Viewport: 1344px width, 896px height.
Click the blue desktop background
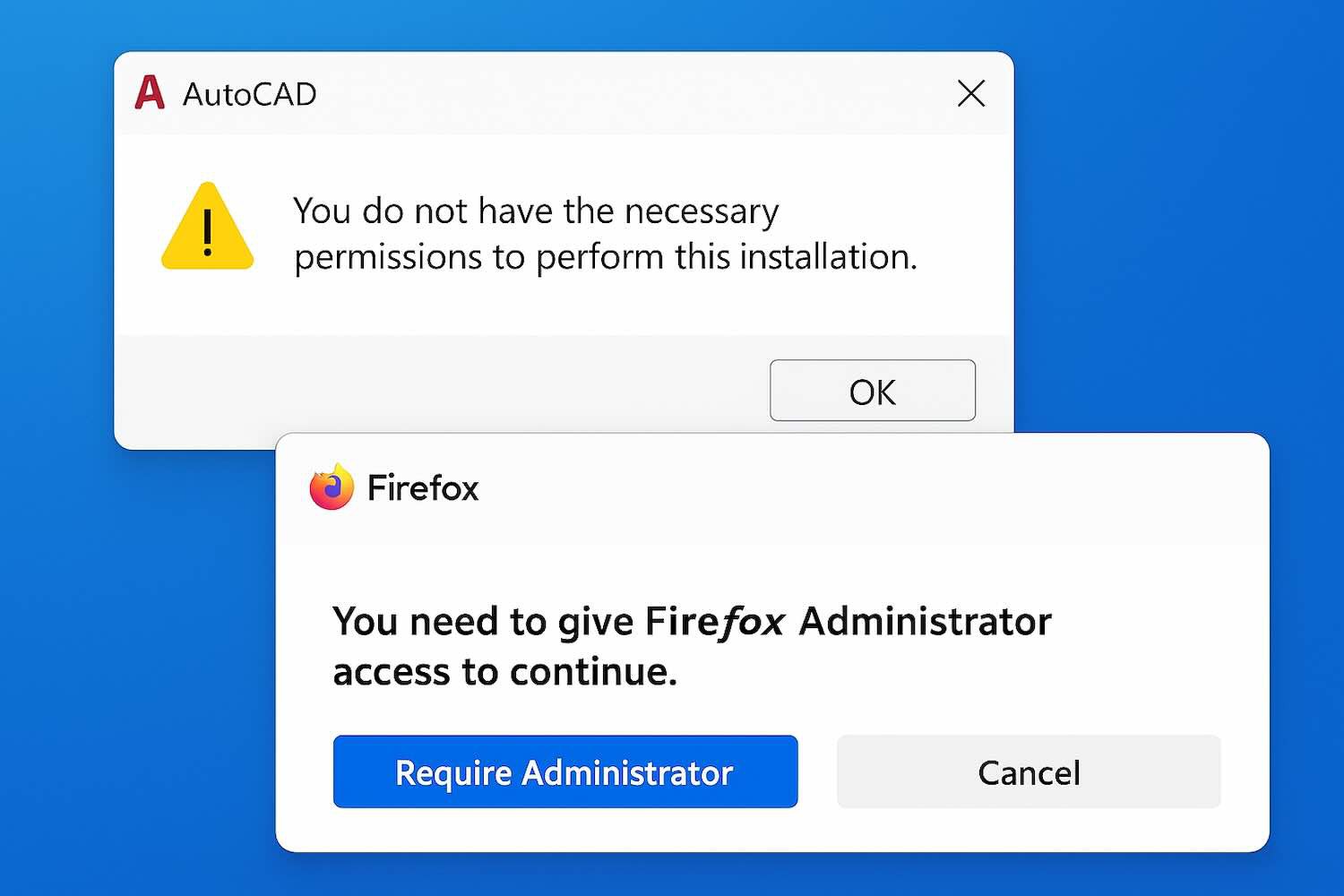click(x=1165, y=224)
